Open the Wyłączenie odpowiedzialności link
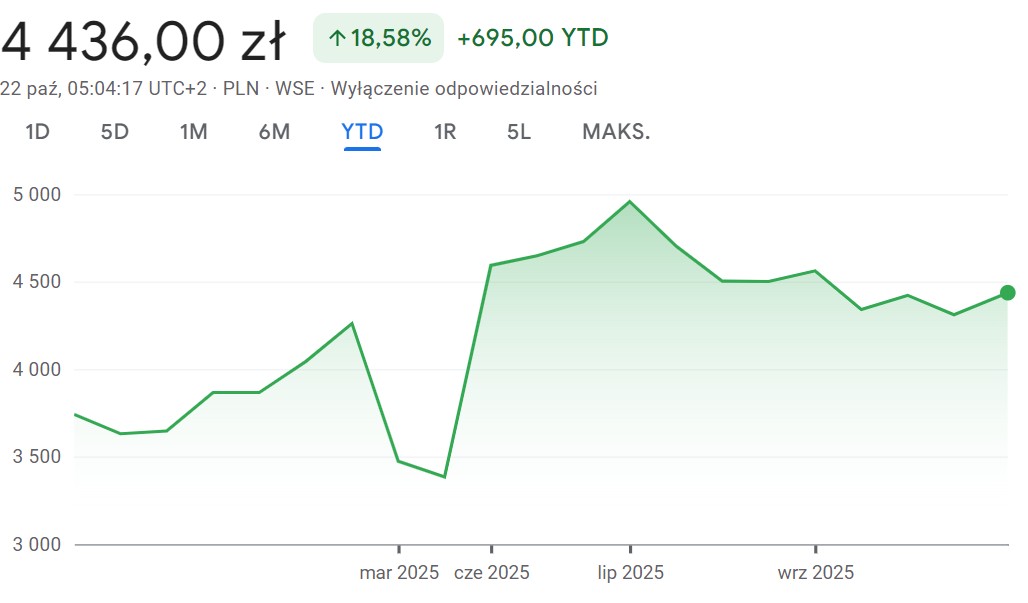1028x603 pixels. [x=463, y=88]
